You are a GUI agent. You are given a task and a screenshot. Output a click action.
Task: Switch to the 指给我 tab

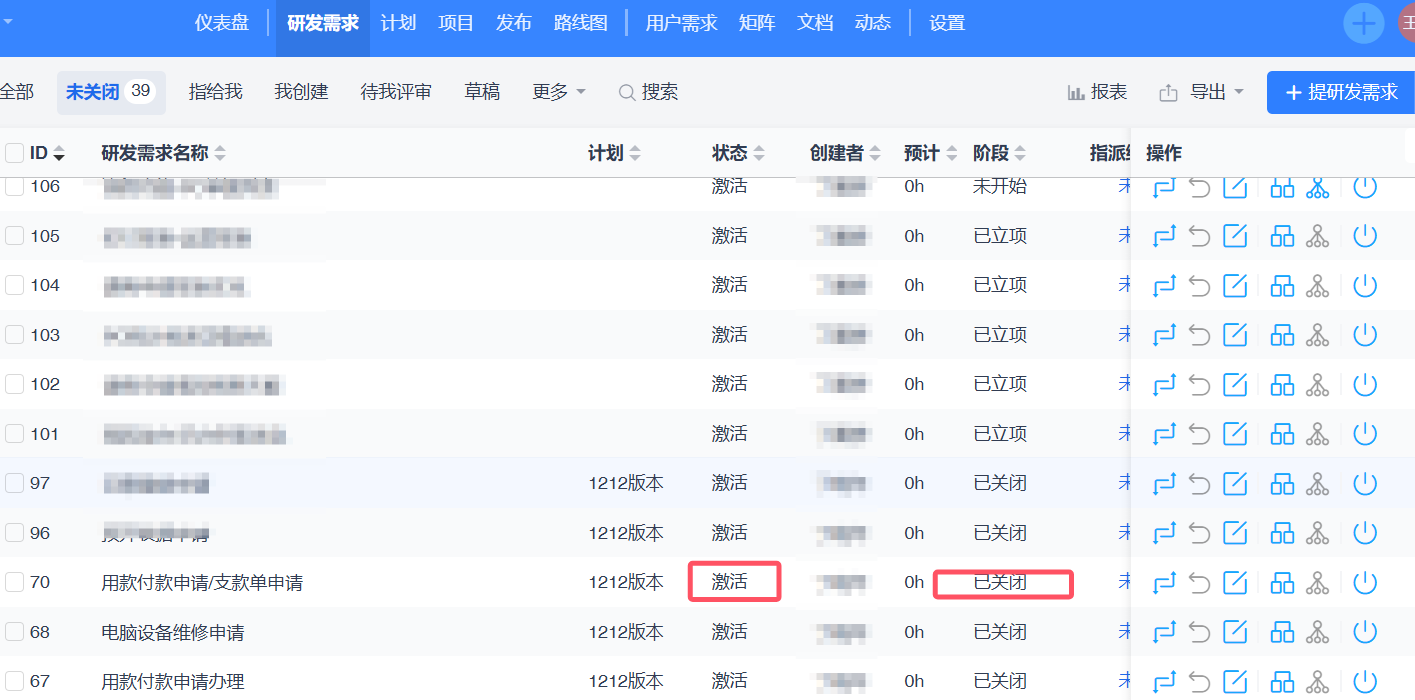(215, 92)
